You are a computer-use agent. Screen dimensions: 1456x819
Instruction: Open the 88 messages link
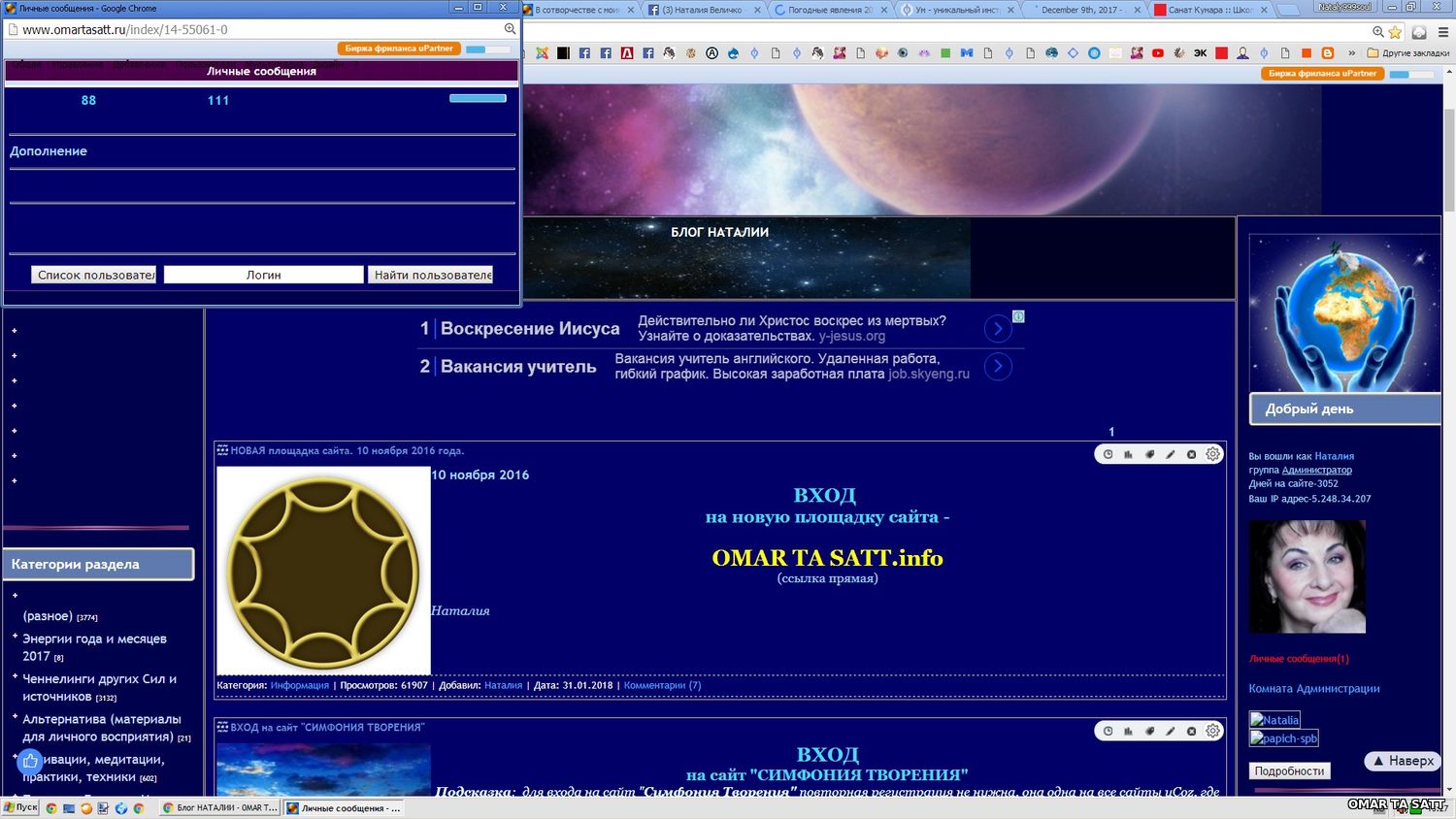pyautogui.click(x=88, y=100)
